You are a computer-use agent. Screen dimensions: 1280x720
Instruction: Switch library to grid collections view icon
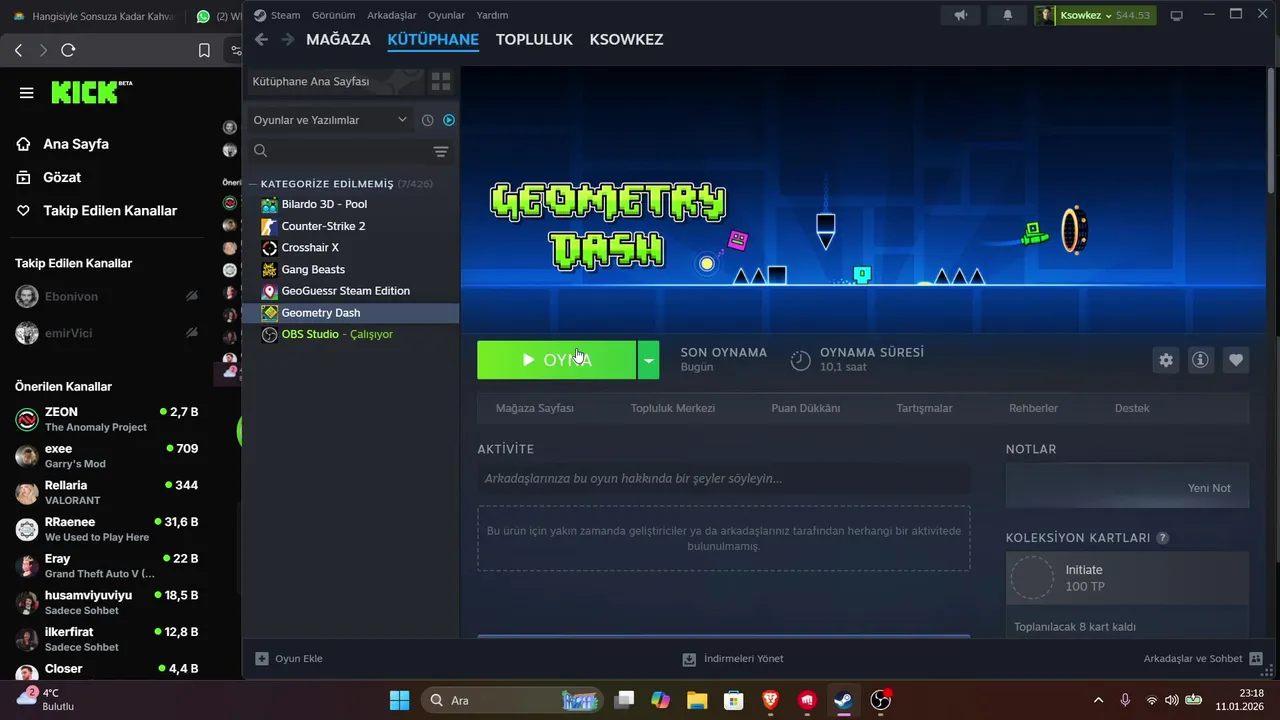click(x=441, y=81)
